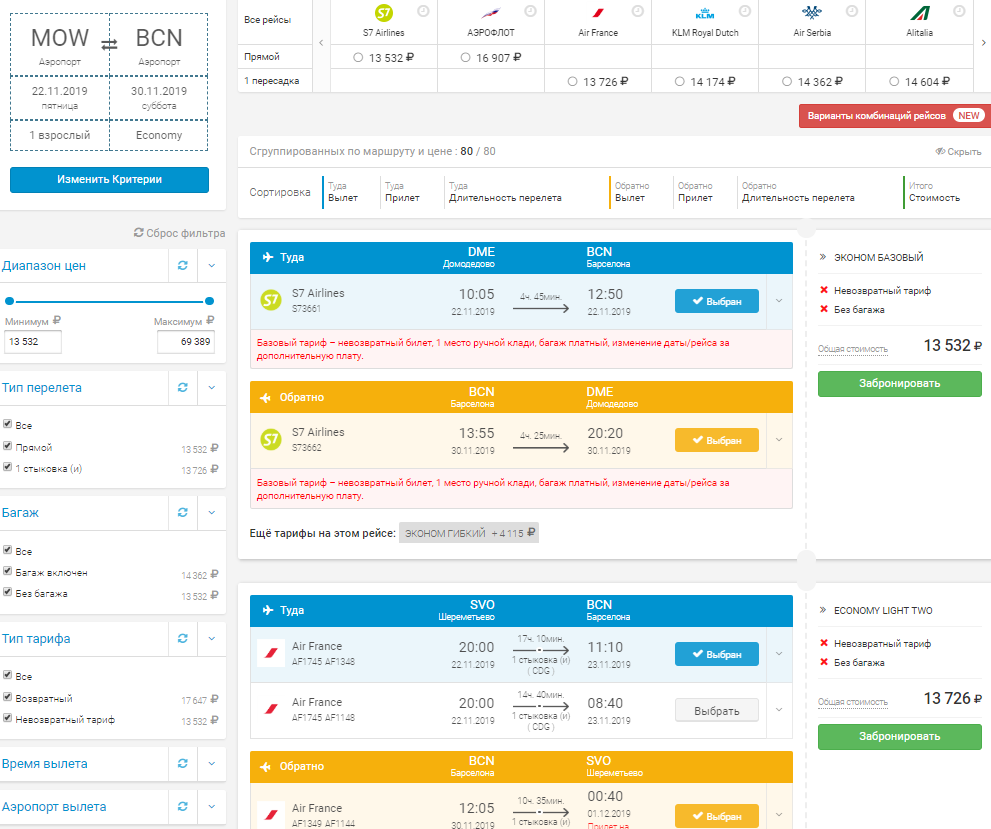Sort by Обратно Вылет time
991x829 pixels.
tap(631, 191)
